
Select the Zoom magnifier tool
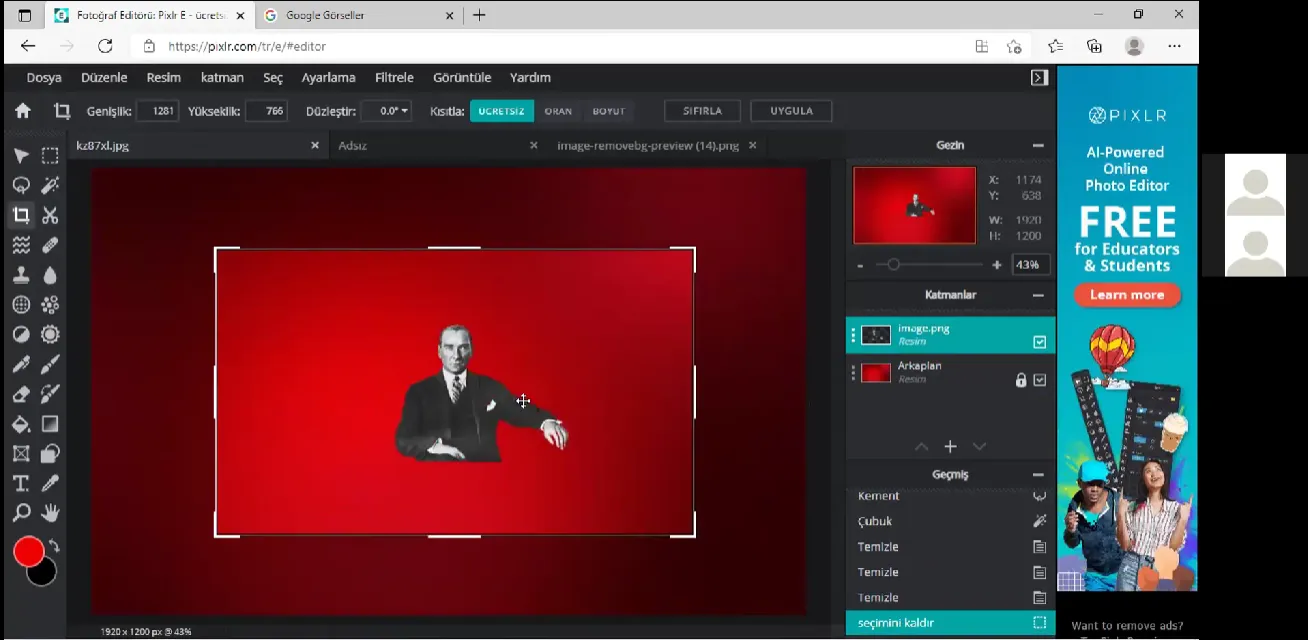[21, 513]
